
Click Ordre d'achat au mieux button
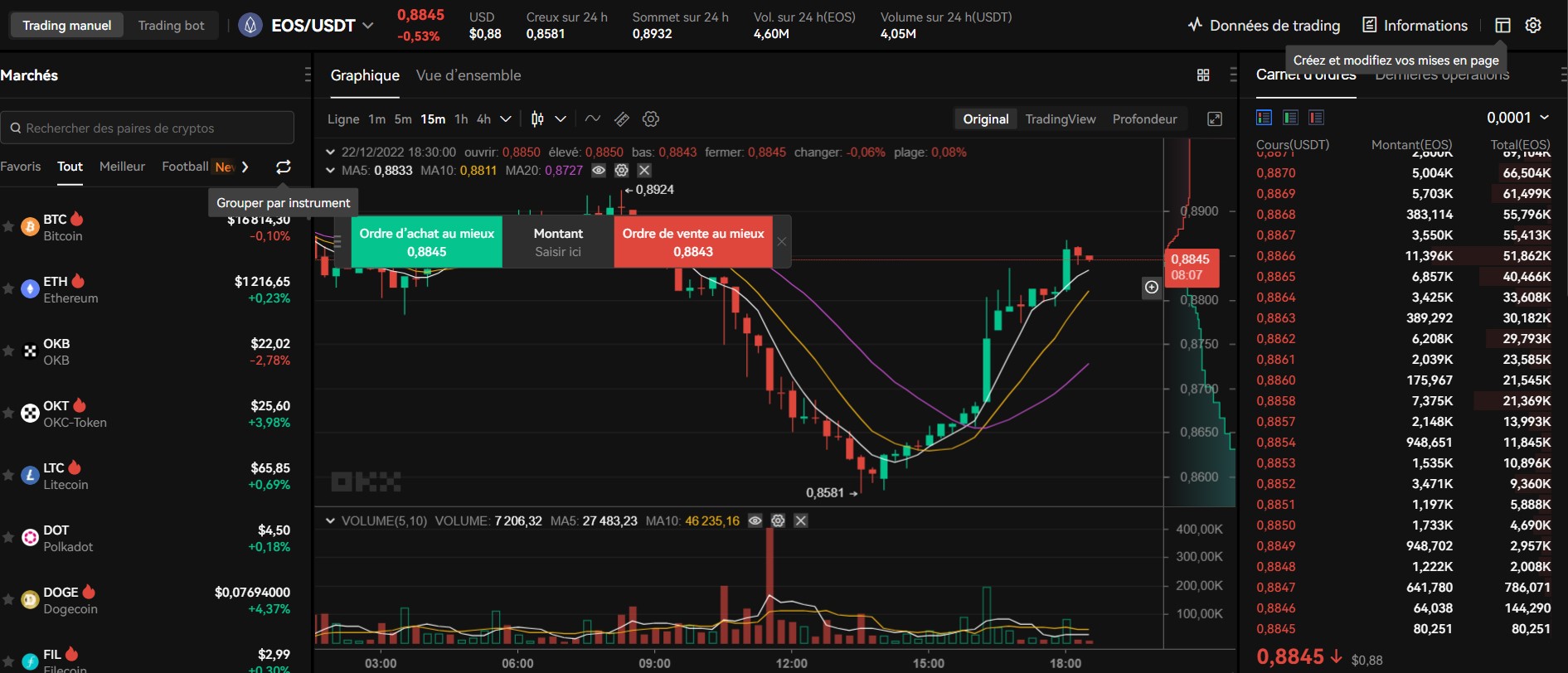pos(426,242)
